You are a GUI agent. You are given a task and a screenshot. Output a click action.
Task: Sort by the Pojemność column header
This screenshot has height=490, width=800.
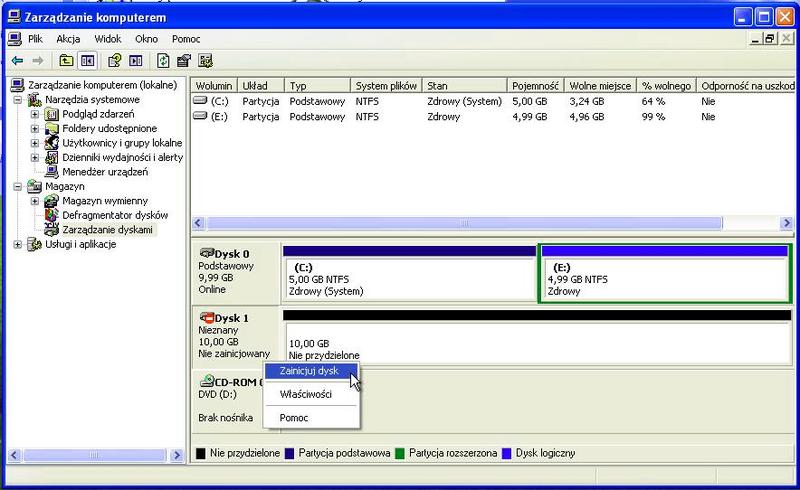pyautogui.click(x=535, y=86)
